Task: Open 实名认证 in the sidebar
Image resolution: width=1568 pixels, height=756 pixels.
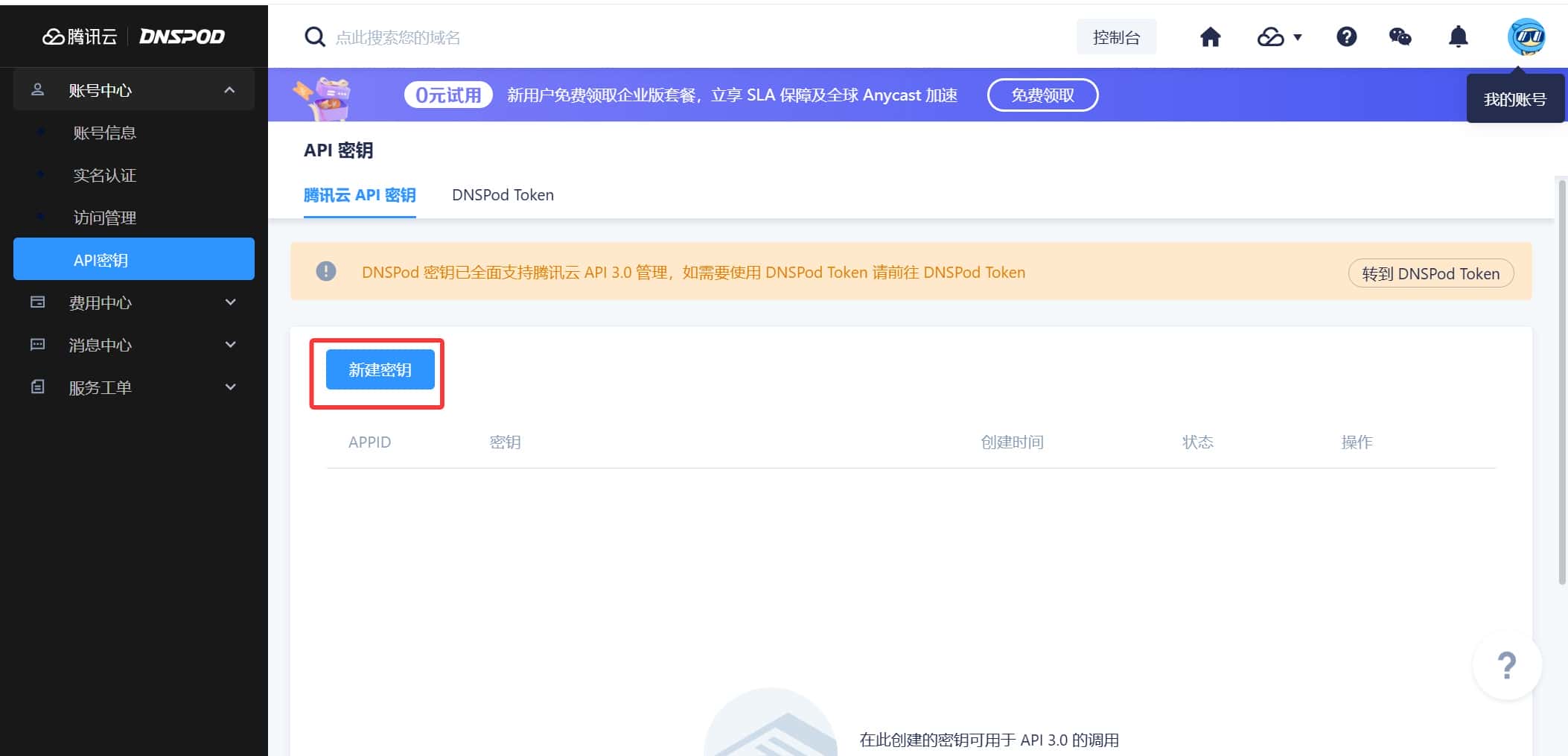Action: click(x=105, y=175)
